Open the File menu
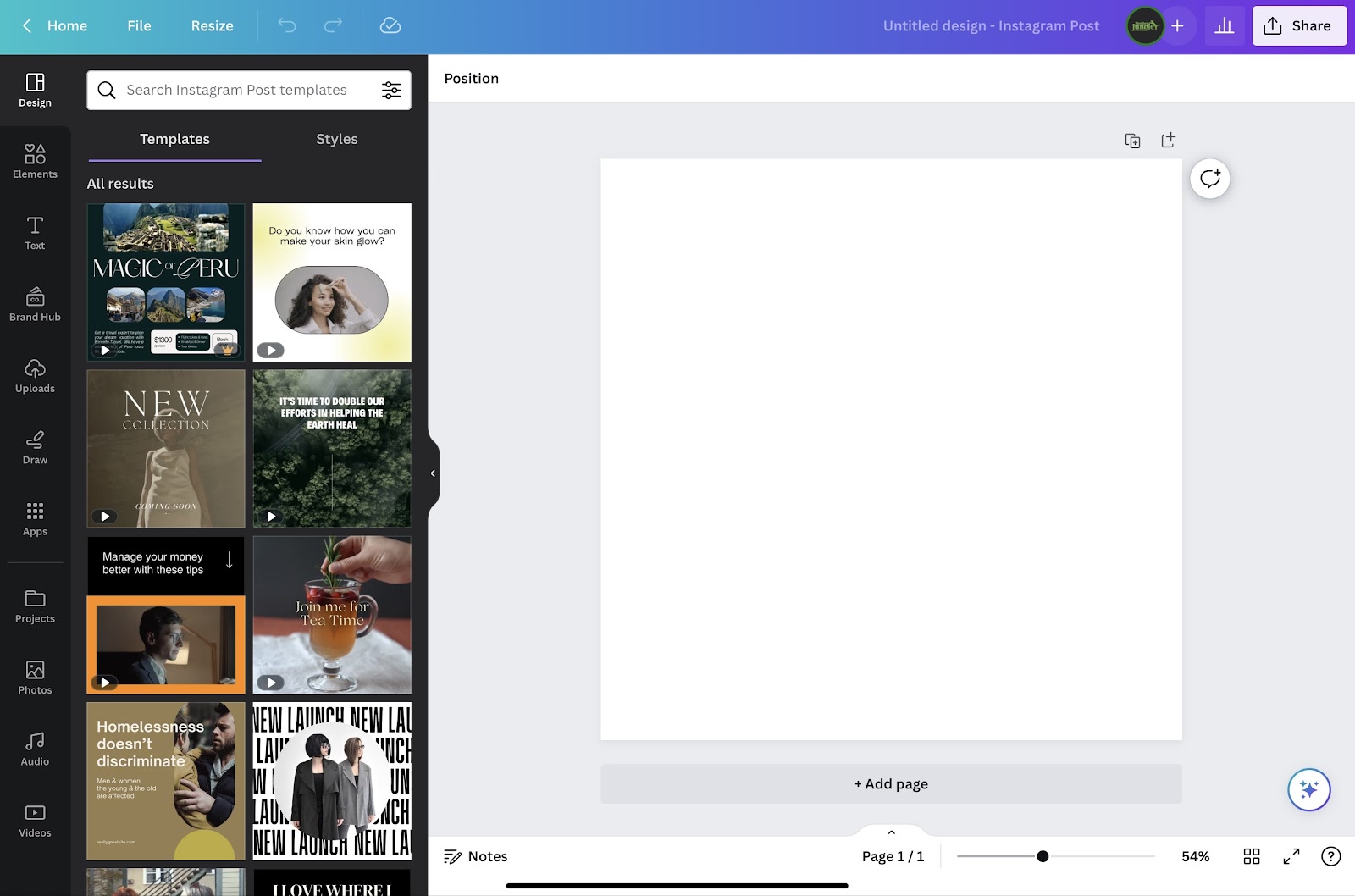The height and width of the screenshot is (896, 1355). (x=139, y=25)
